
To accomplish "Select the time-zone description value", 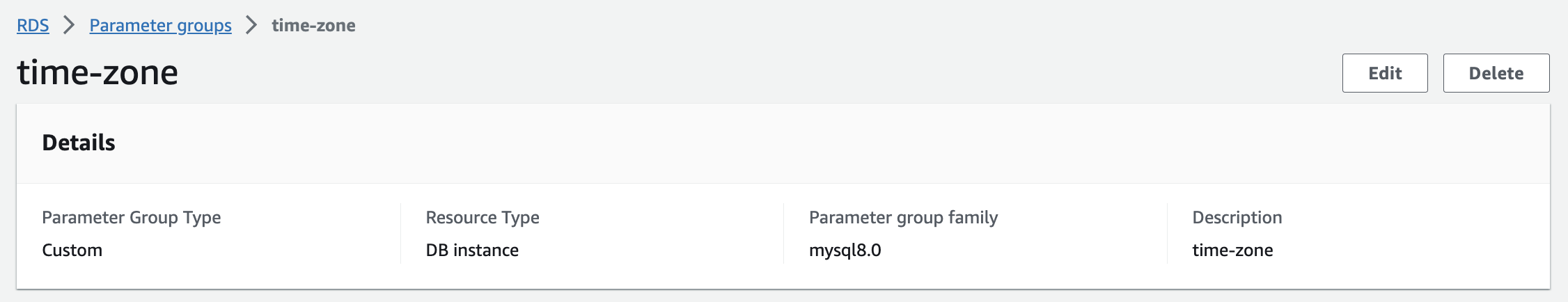I will [x=1232, y=250].
